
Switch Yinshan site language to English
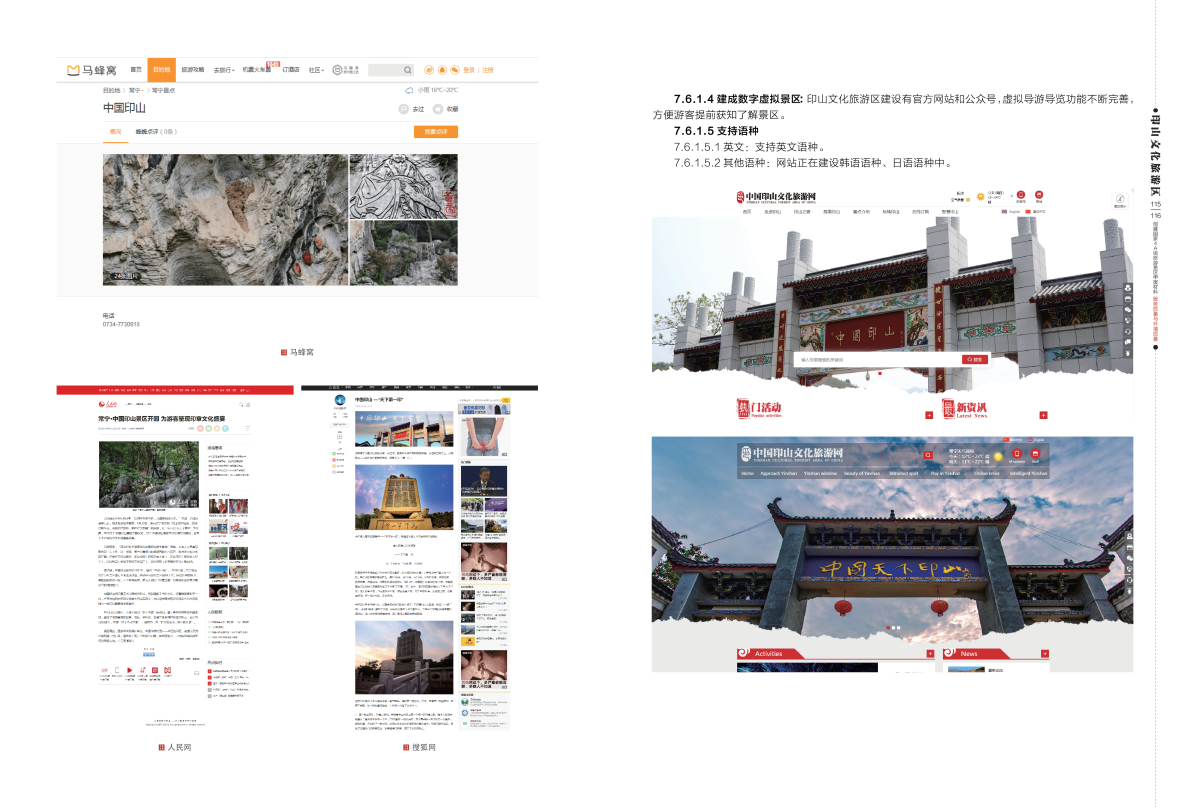[x=1011, y=212]
